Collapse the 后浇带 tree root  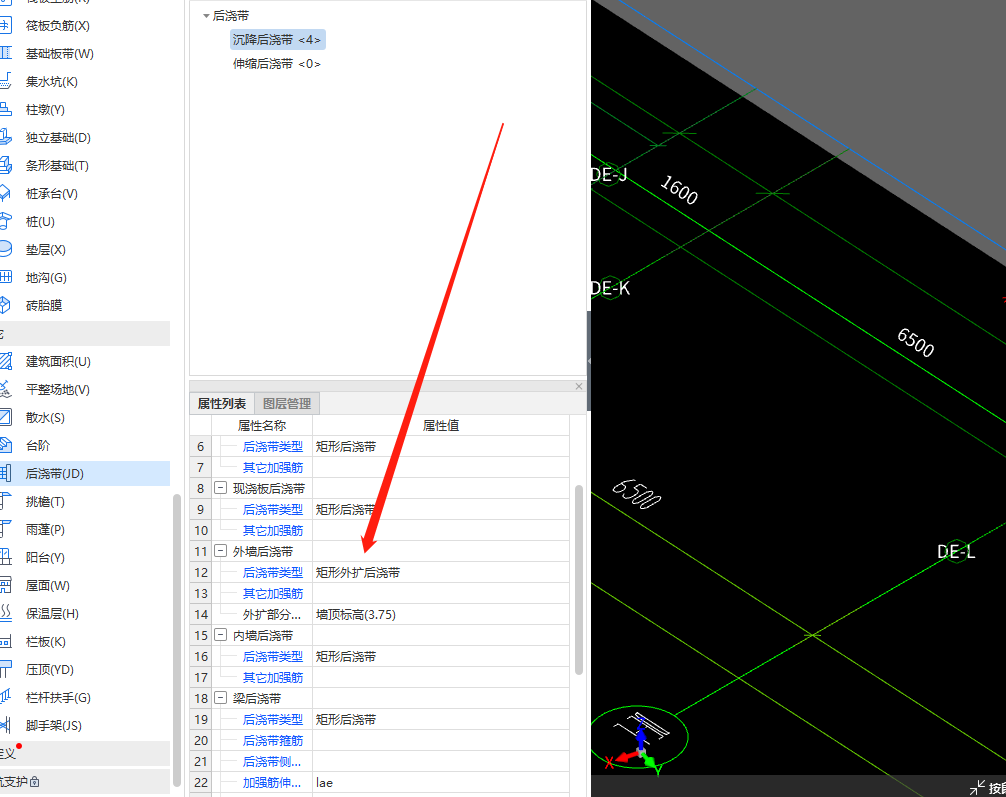tap(206, 16)
